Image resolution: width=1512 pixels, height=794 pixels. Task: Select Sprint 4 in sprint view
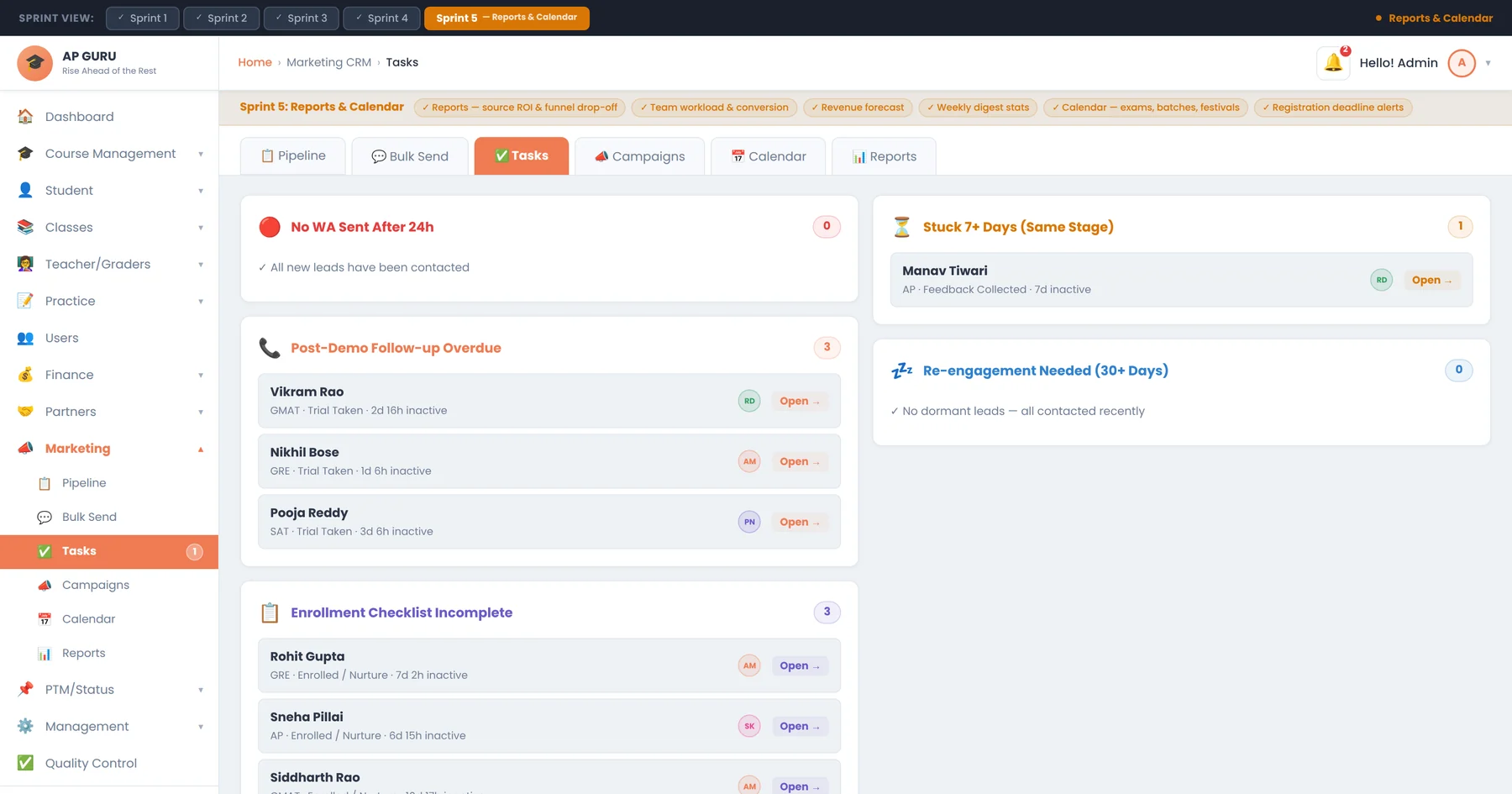pos(382,18)
